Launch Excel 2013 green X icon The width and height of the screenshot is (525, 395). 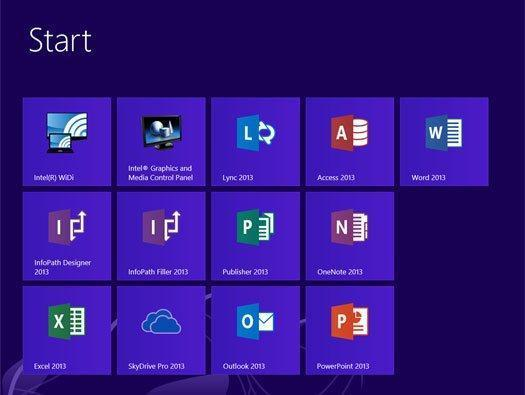point(67,321)
